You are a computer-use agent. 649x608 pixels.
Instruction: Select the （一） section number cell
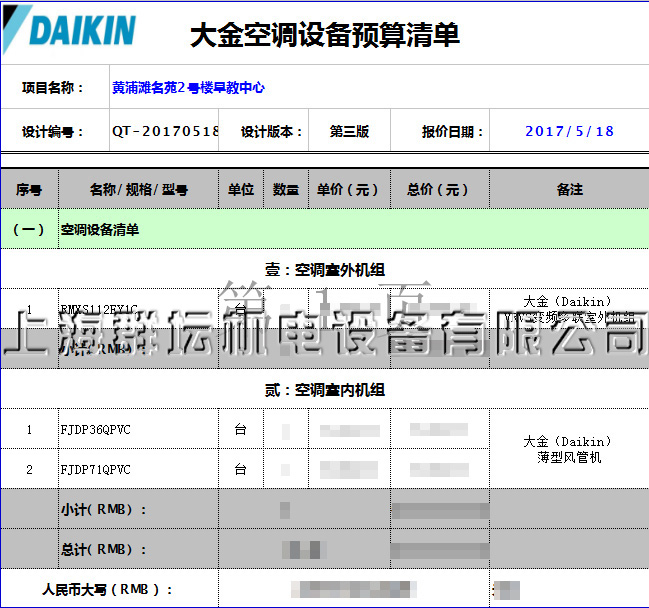29,229
